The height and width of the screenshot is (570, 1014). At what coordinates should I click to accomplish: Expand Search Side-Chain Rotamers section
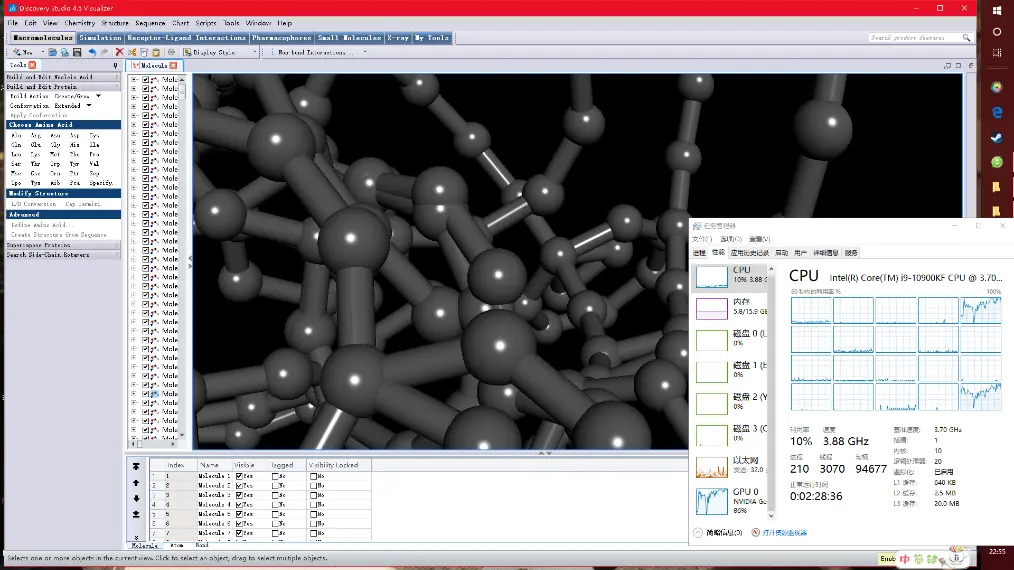tap(63, 255)
